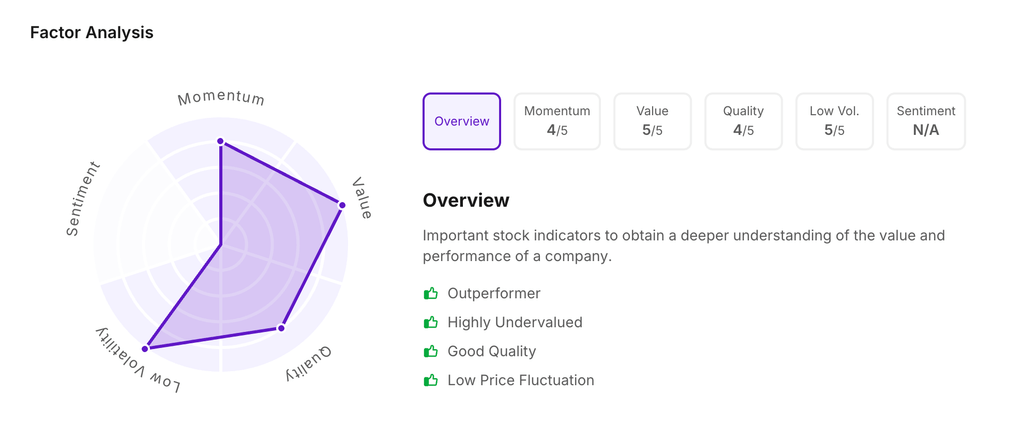This screenshot has width=1024, height=428.
Task: Click the Momentum axis label on chart
Action: (x=221, y=98)
